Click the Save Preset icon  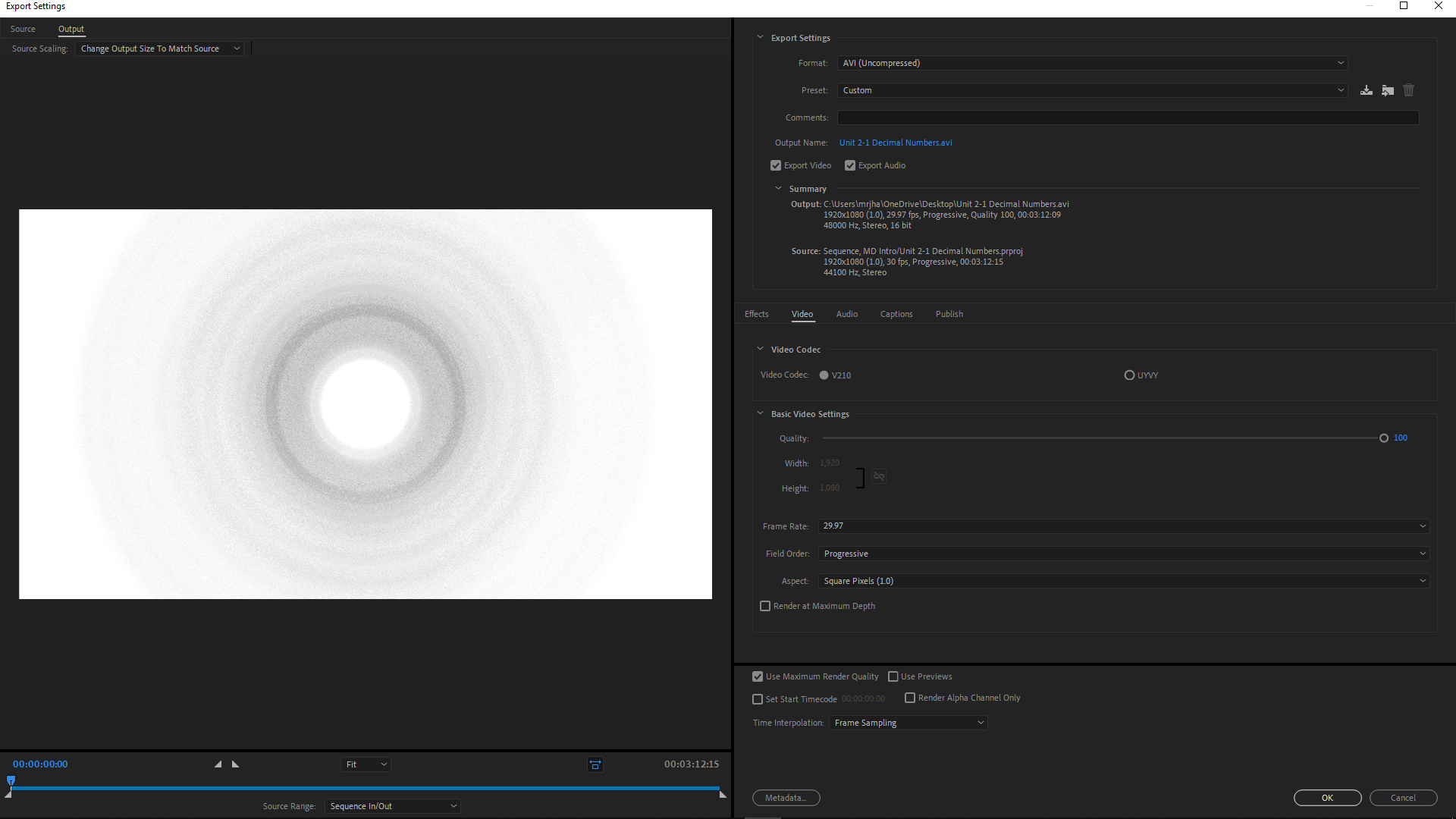[x=1367, y=89]
